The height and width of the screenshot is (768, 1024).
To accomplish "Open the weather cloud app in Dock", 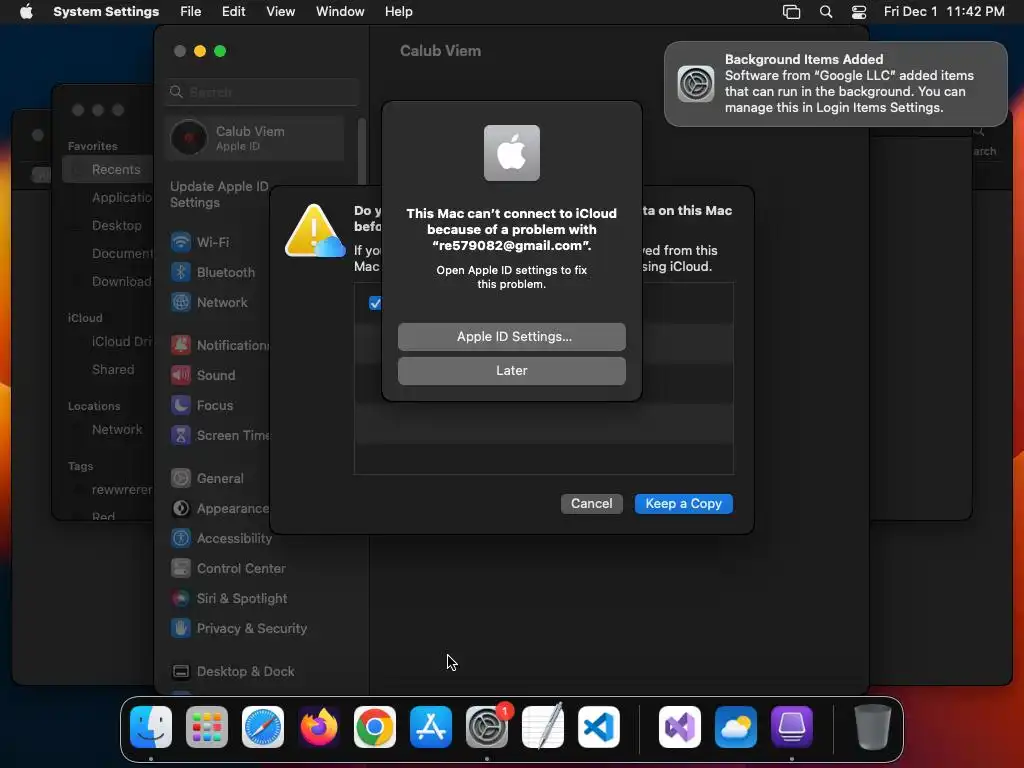I will pos(736,727).
